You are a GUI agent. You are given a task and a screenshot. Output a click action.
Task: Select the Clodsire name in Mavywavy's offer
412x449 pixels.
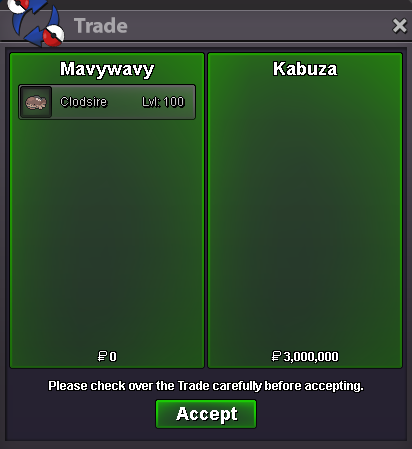pos(83,102)
